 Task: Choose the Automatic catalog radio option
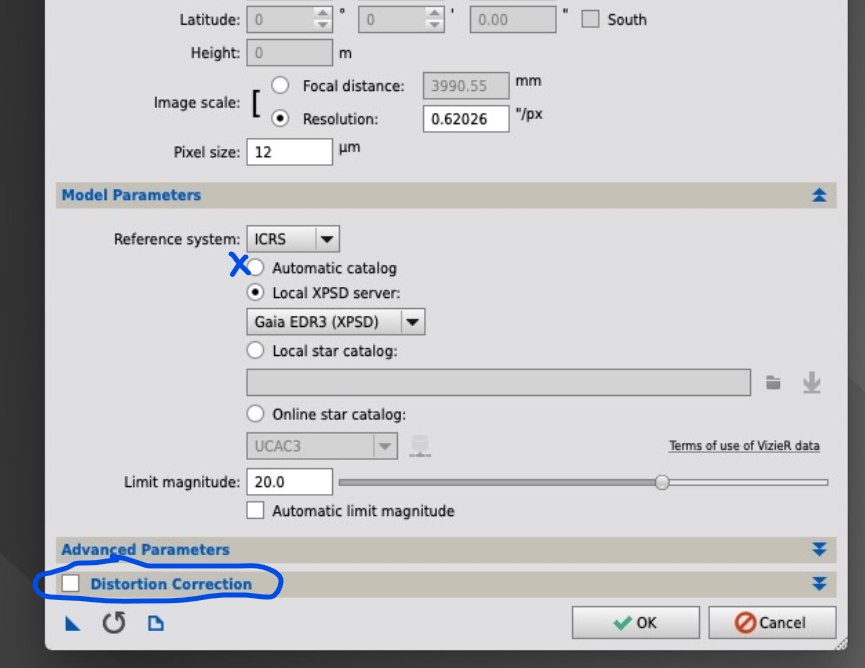pos(255,268)
